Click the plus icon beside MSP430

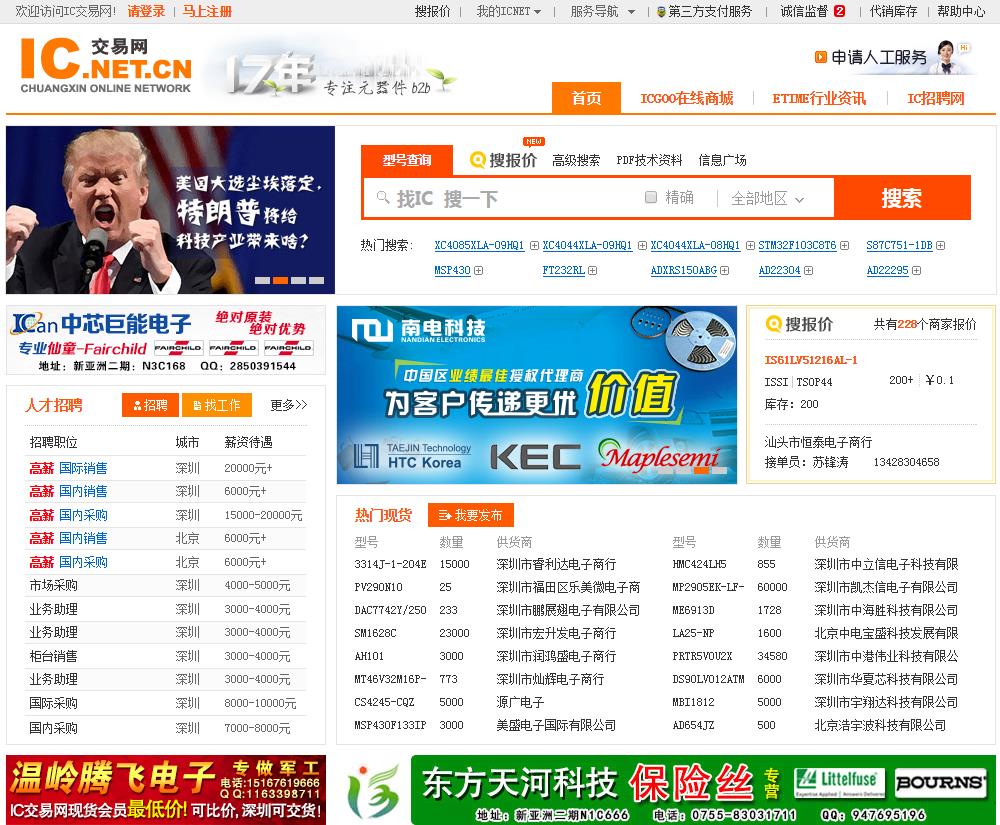click(478, 270)
